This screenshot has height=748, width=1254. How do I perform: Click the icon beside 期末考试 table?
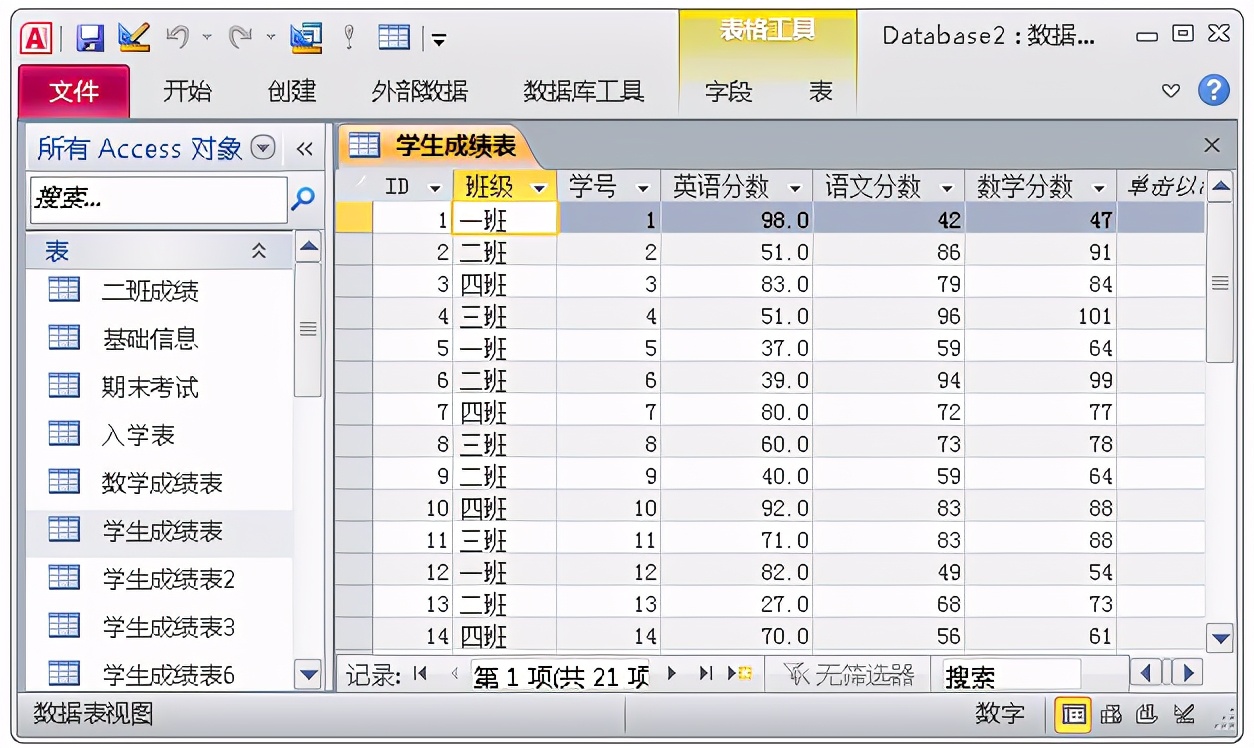tap(64, 386)
